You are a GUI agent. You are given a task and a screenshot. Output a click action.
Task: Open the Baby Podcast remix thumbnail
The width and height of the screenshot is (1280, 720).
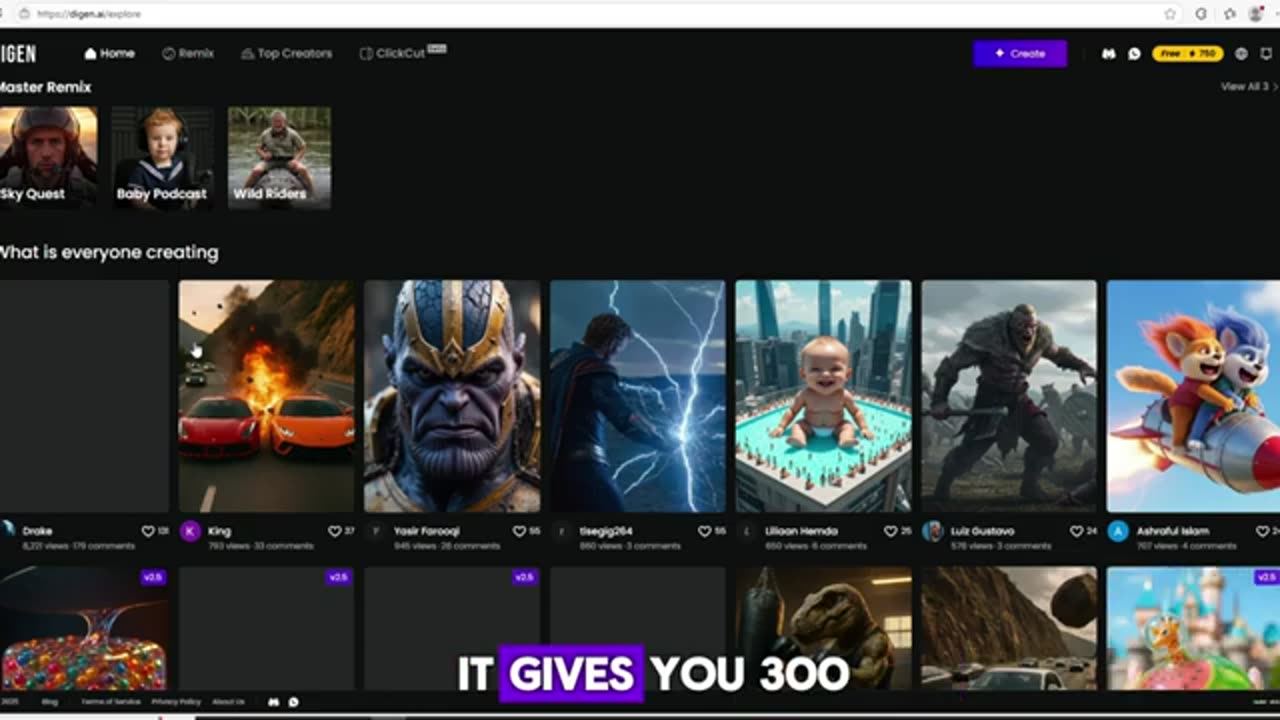[163, 157]
